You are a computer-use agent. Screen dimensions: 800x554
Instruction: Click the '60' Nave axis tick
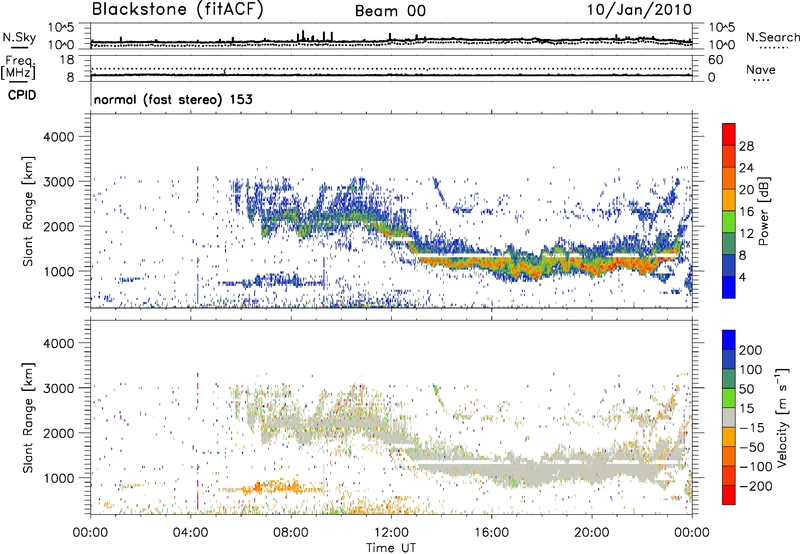pos(715,60)
